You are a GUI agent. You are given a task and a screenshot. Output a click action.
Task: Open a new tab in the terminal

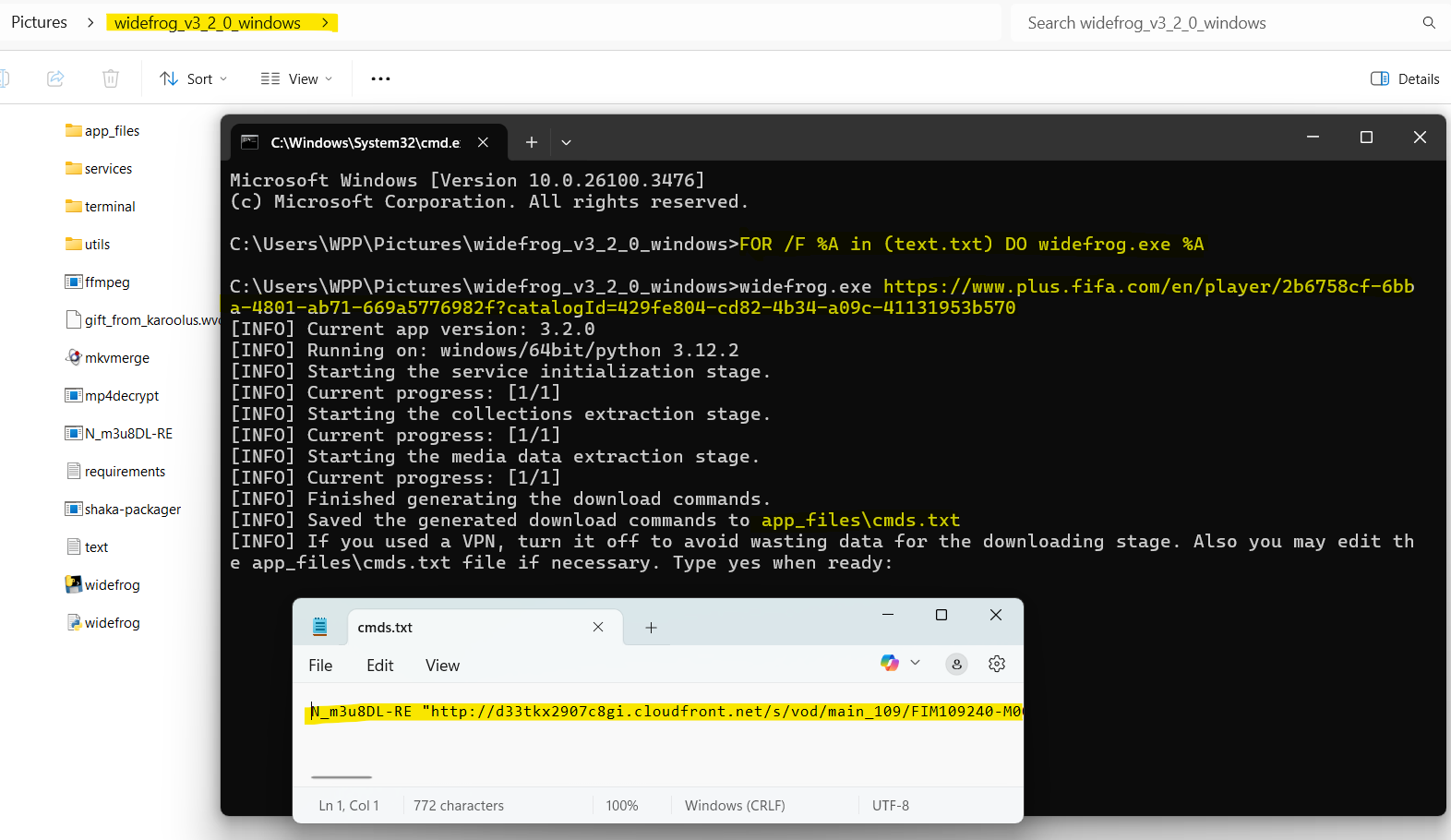[x=532, y=142]
